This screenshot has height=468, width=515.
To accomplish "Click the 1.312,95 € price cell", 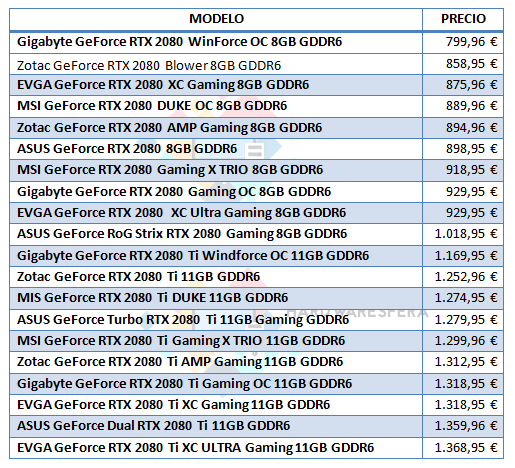I will tap(463, 362).
